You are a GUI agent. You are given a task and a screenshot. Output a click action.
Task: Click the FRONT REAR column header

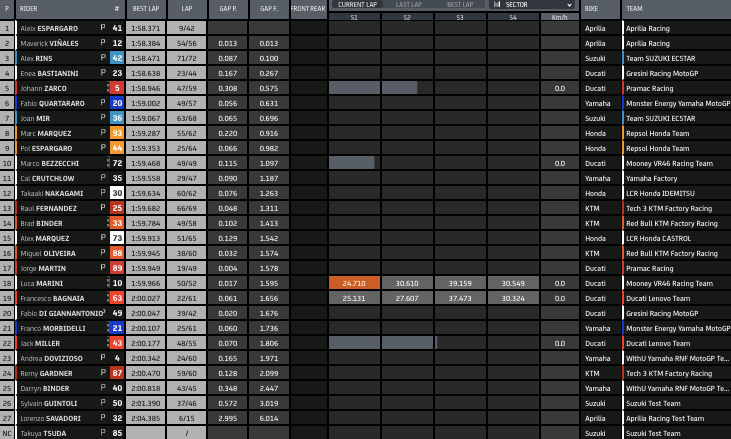pyautogui.click(x=308, y=8)
